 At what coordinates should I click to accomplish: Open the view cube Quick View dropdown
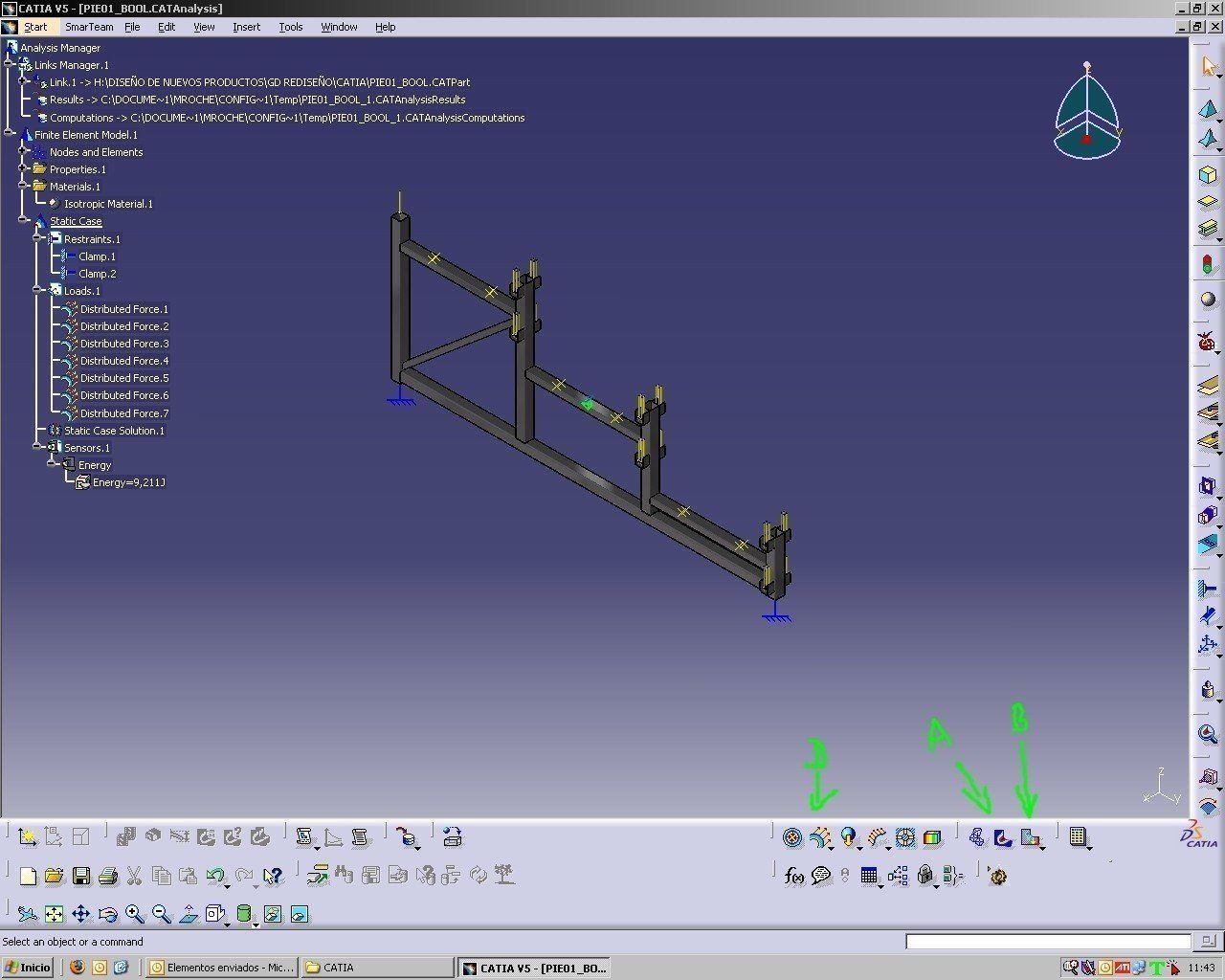pyautogui.click(x=229, y=924)
